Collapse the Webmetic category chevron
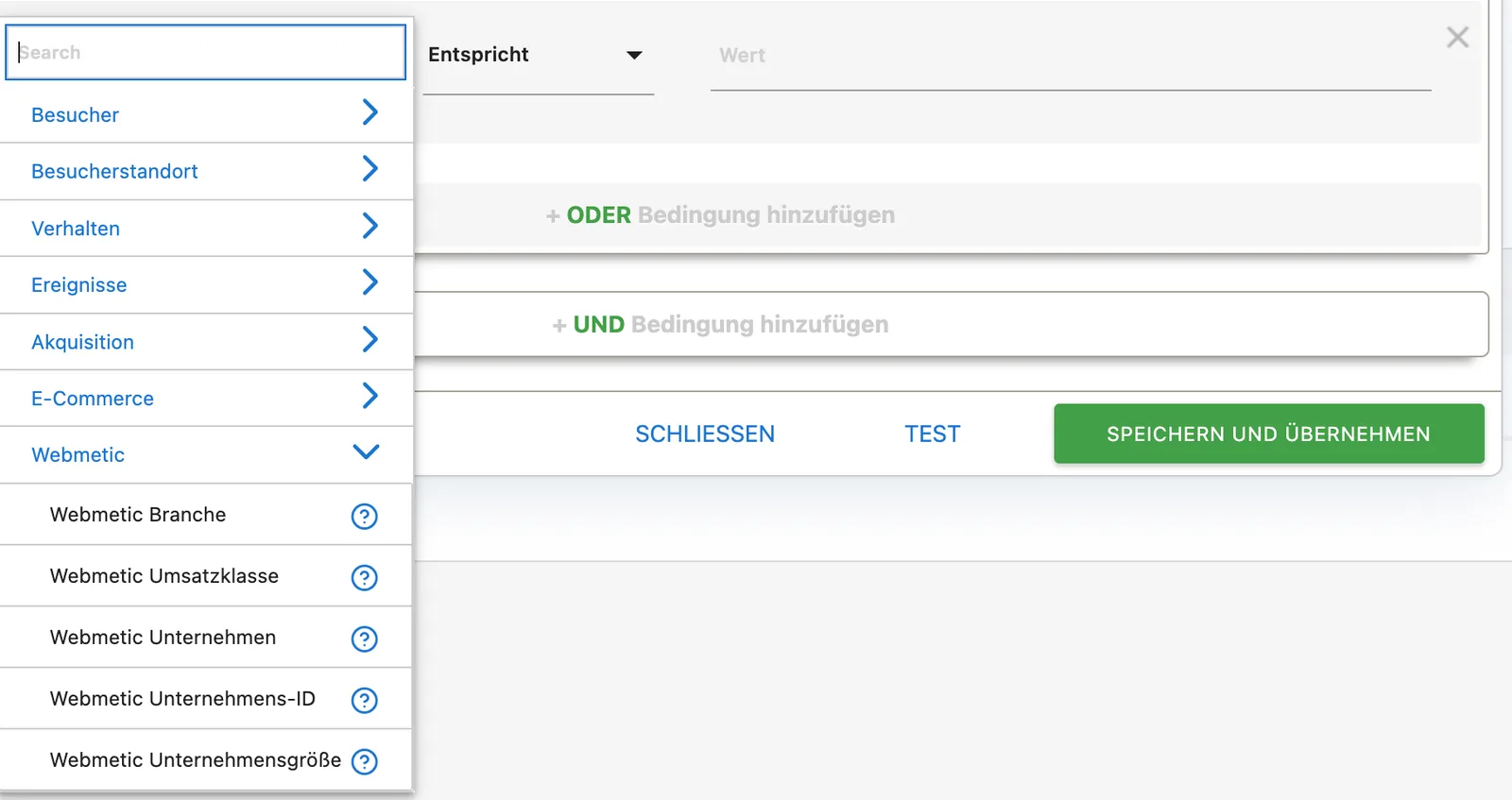1512x800 pixels. click(366, 451)
